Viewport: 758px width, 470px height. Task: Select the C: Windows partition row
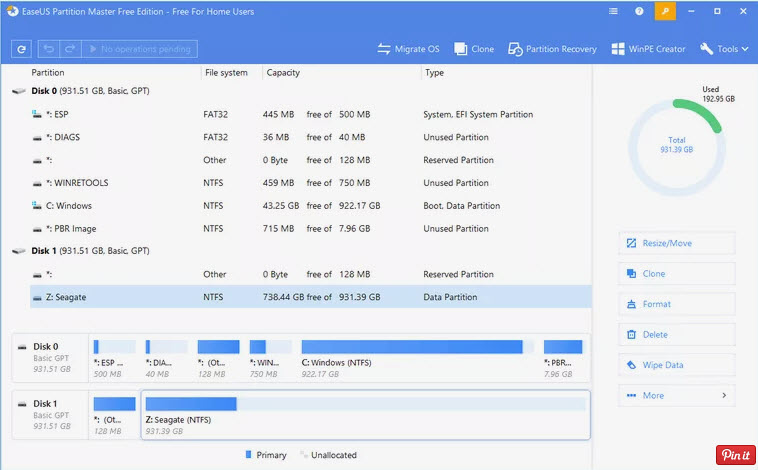coord(310,206)
